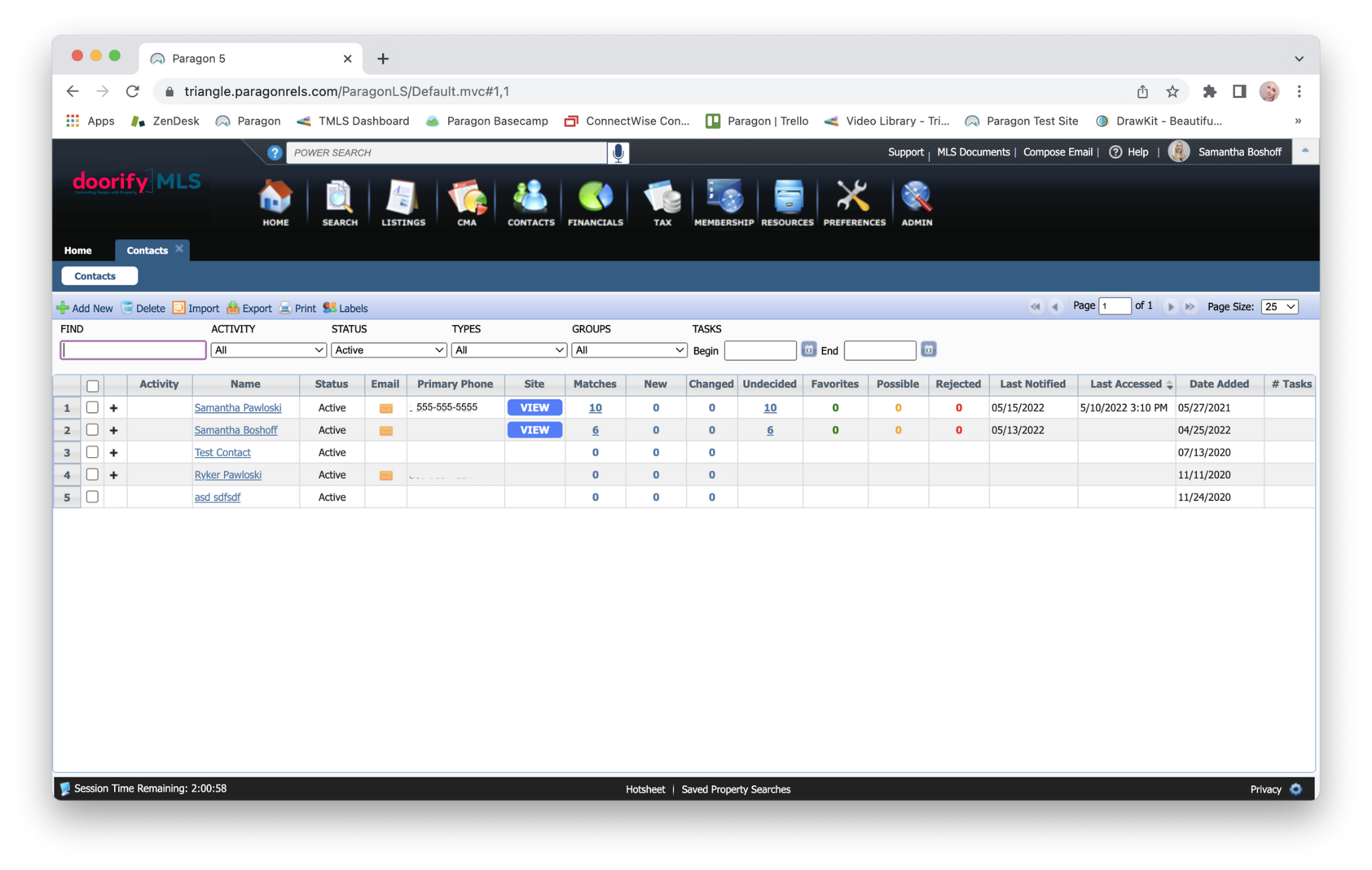Open the Types filter dropdown
Screen dimensions: 1372x870
tap(509, 350)
